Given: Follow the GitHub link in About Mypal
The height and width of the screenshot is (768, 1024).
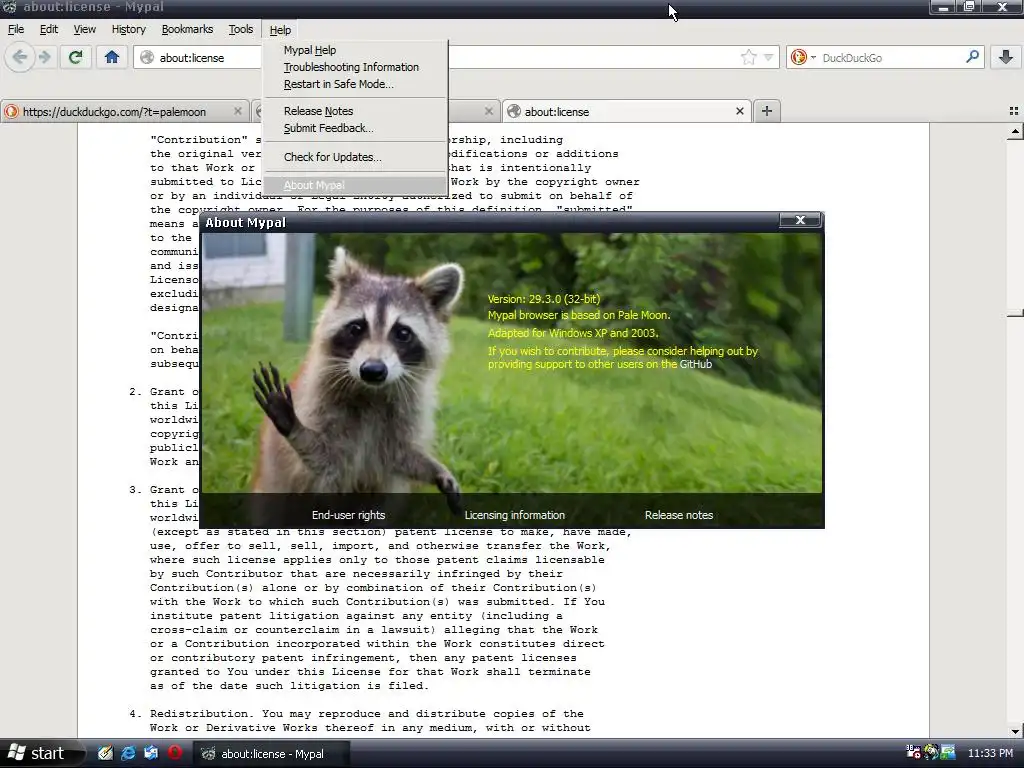Looking at the screenshot, I should (x=696, y=364).
